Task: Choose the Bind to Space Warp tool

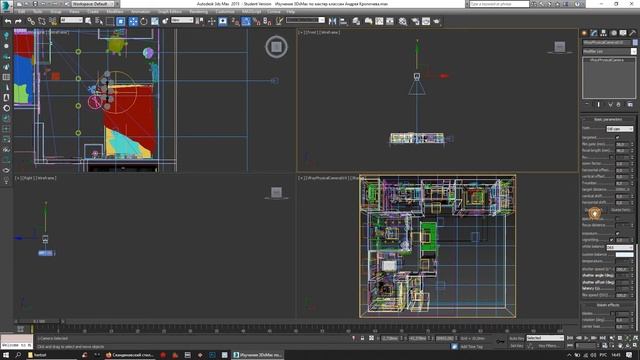Action: coord(53,21)
